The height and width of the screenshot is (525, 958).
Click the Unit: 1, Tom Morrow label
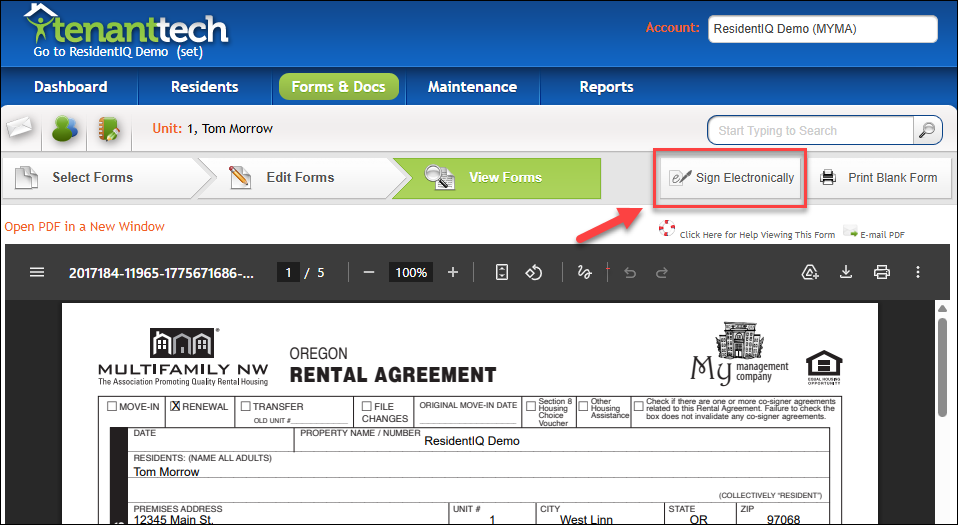coord(212,128)
